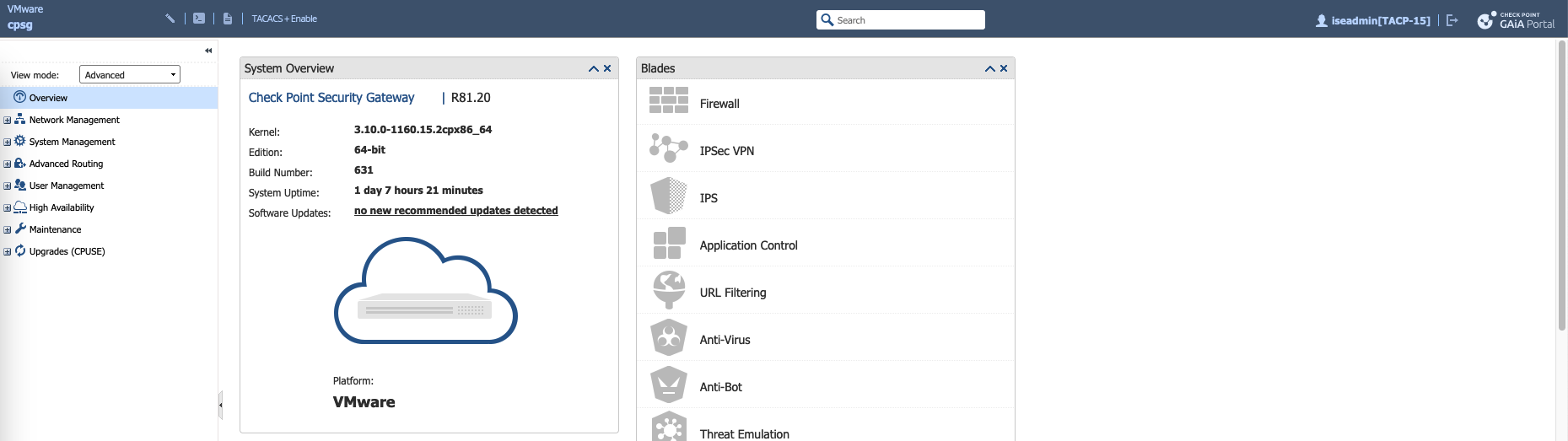The width and height of the screenshot is (1568, 441).
Task: Click the Firewall blade brick icon
Action: pos(668,100)
